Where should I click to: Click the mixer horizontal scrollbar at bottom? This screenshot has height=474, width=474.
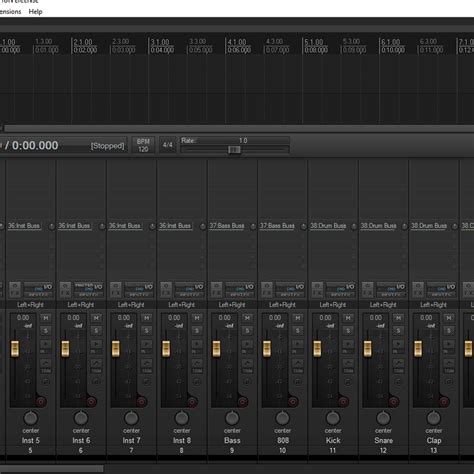pyautogui.click(x=52, y=468)
